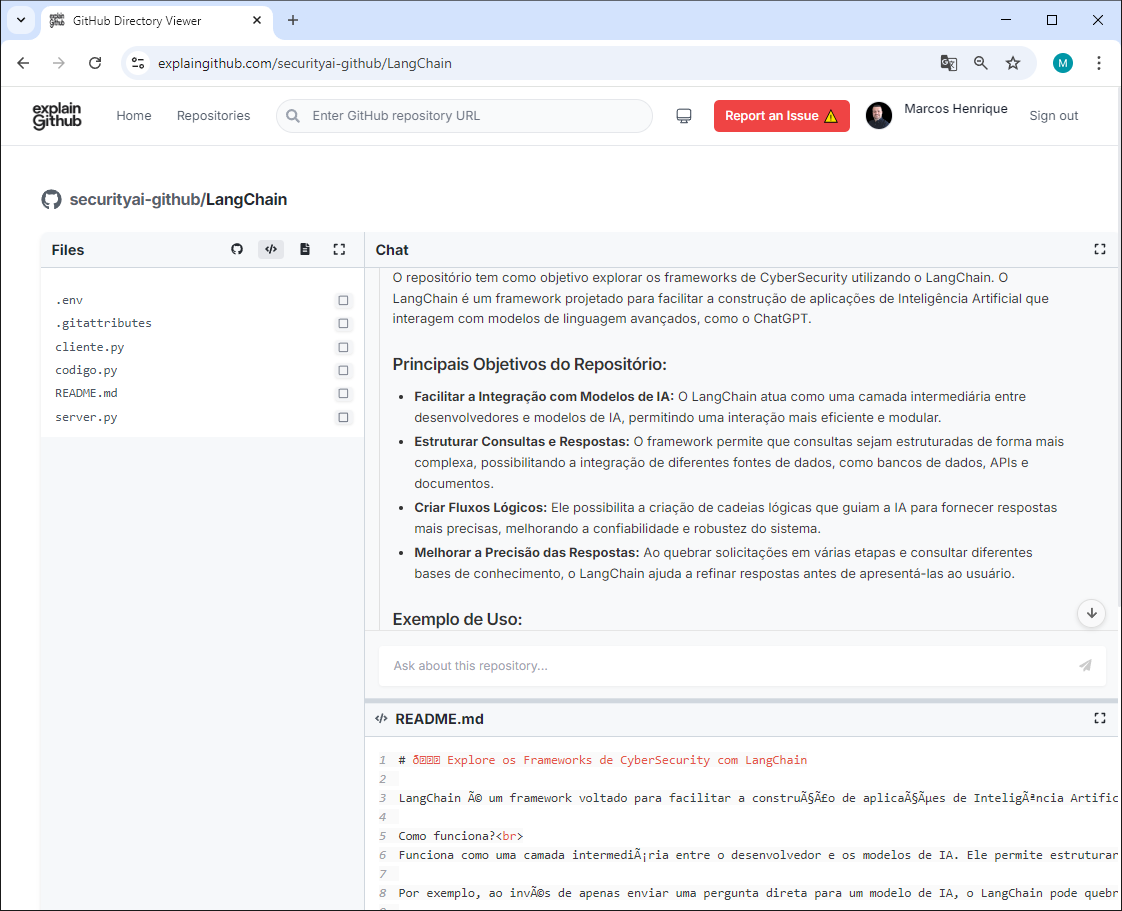Viewport: 1122px width, 911px height.
Task: Check the server.py file checkbox
Action: point(343,417)
